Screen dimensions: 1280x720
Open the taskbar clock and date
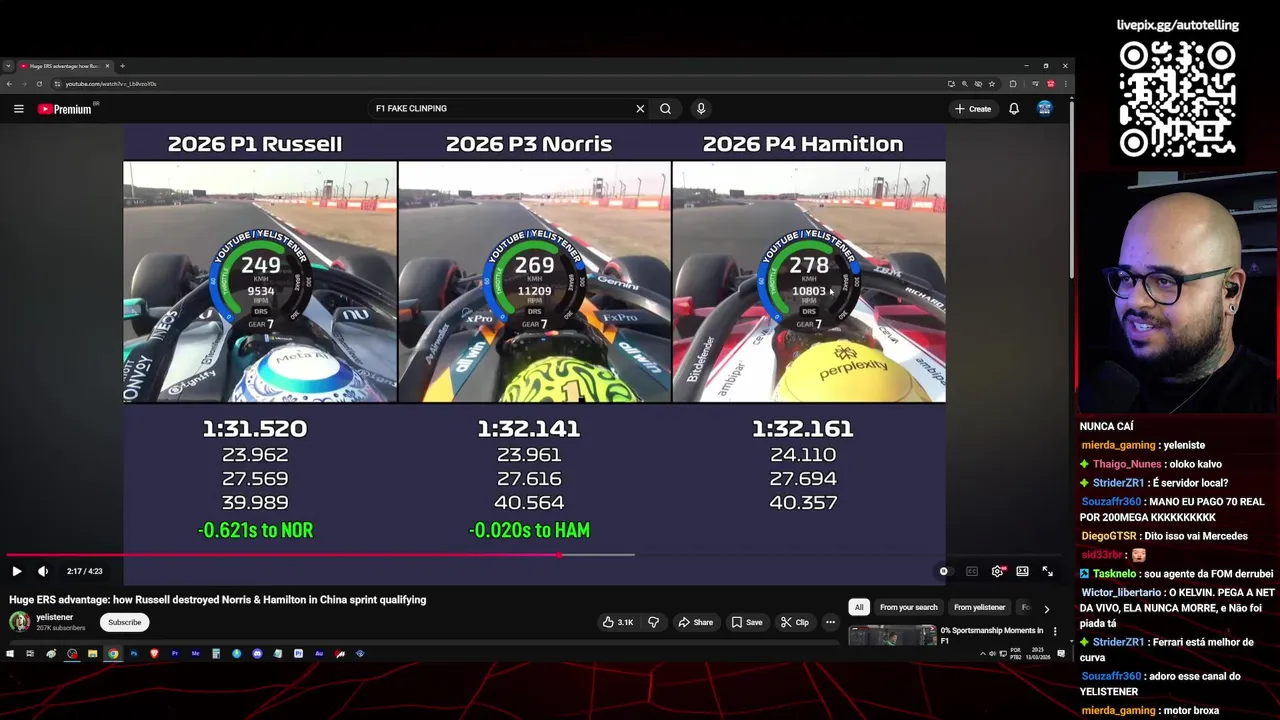tap(1038, 654)
